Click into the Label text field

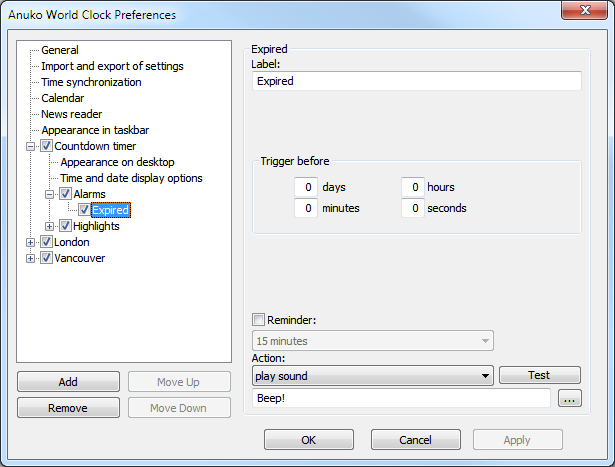(415, 81)
